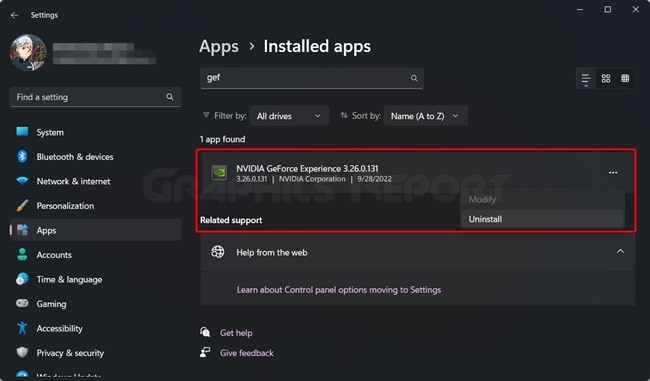
Task: Open Accessibility settings
Action: 95,328
